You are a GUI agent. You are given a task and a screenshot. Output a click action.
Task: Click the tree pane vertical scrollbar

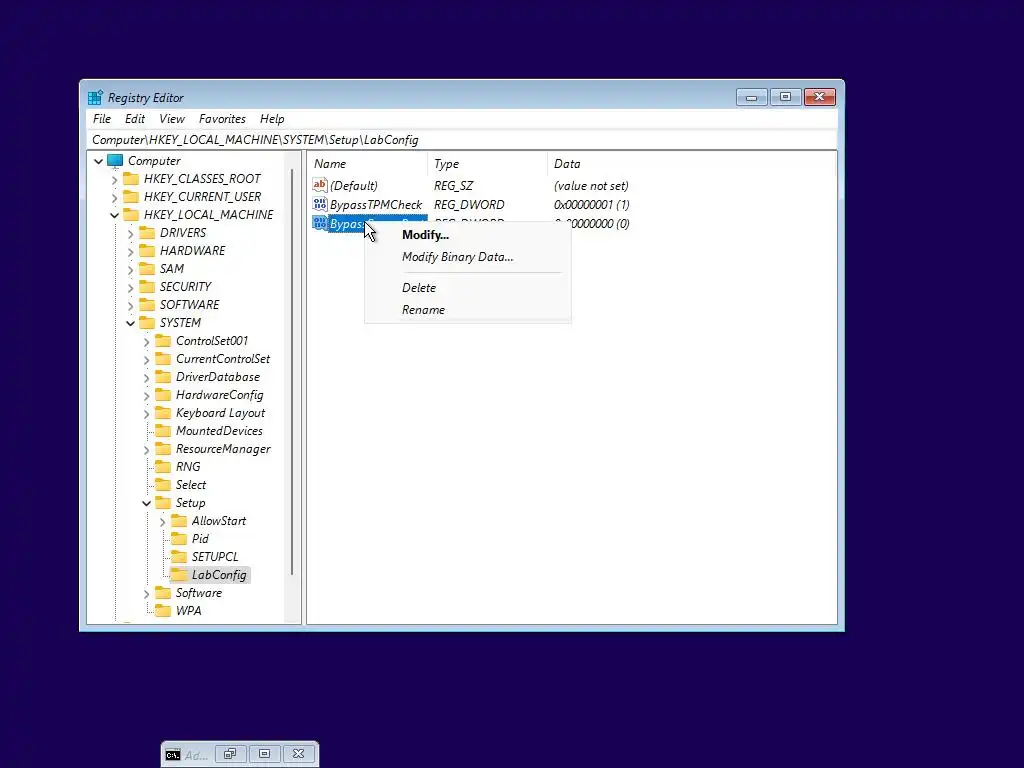tap(292, 372)
